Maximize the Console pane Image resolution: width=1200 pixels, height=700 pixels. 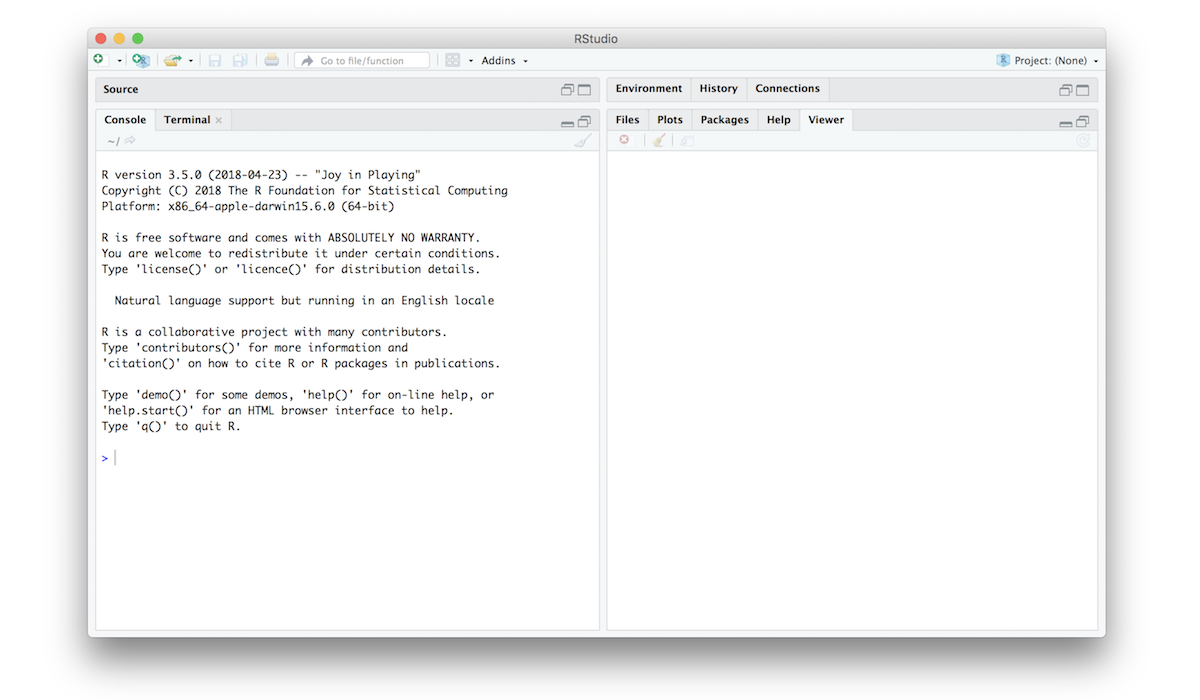[584, 122]
